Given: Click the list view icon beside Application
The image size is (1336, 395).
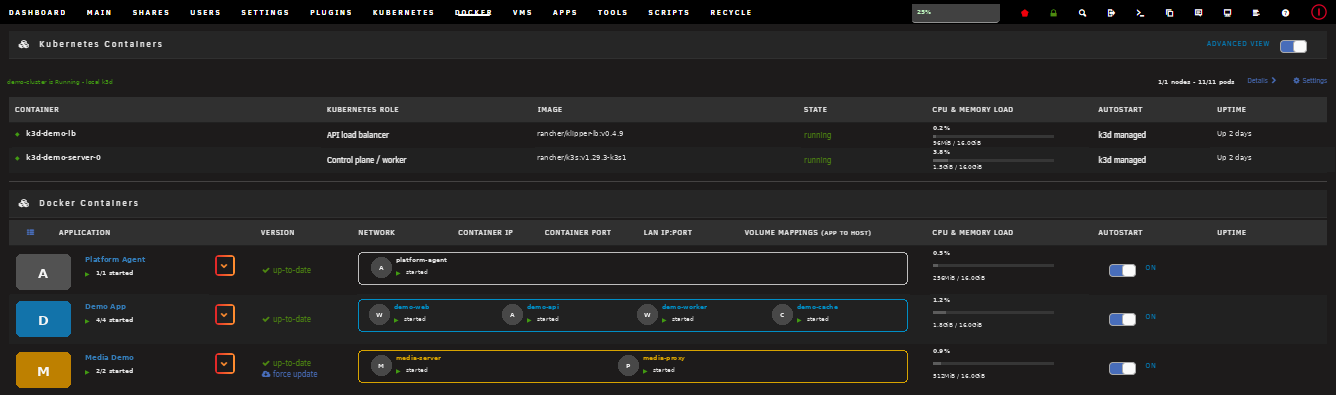Looking at the screenshot, I should 31,232.
